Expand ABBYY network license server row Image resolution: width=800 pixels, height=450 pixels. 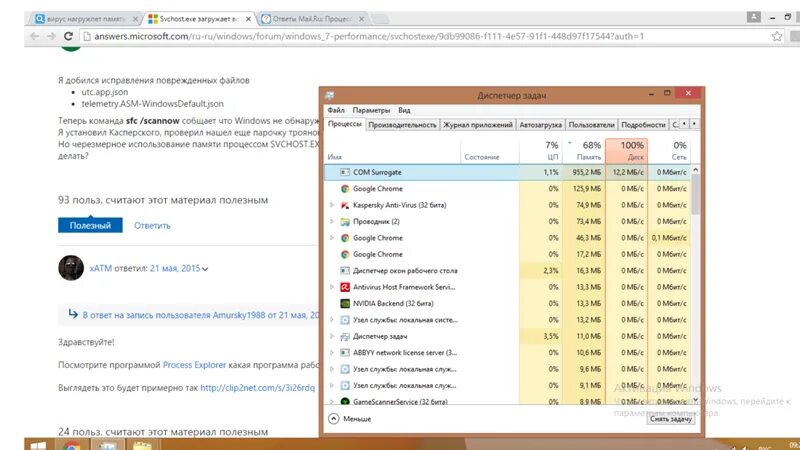pos(332,353)
